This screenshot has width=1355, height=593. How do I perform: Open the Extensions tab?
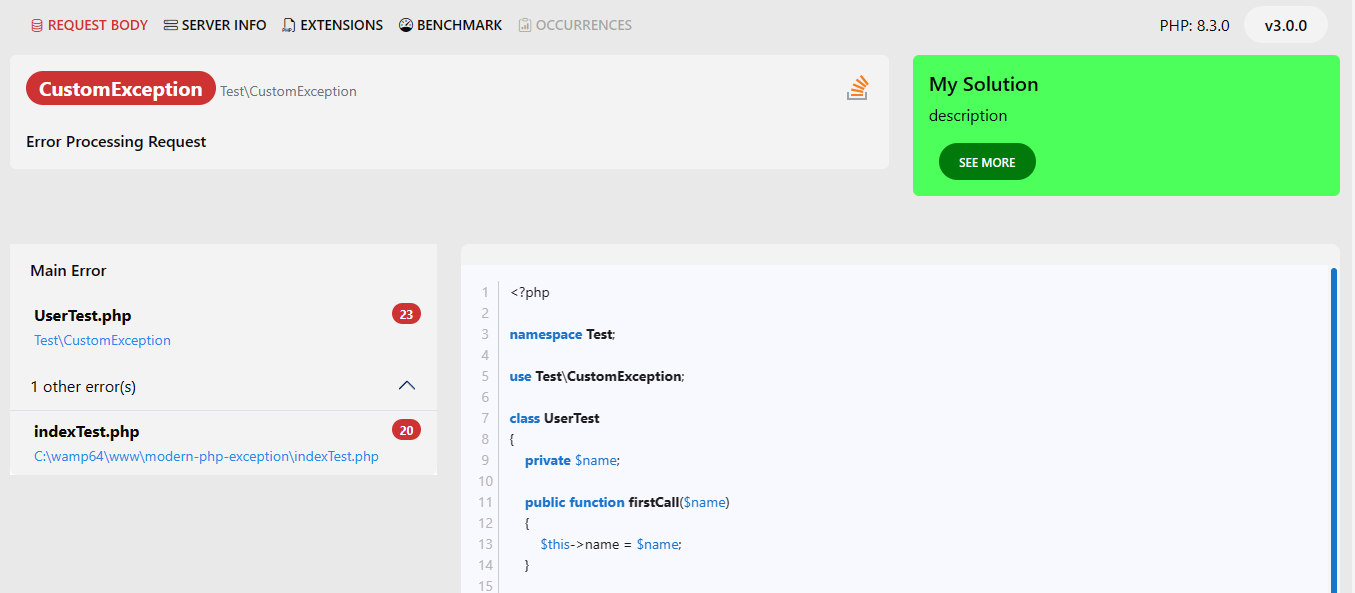tap(332, 25)
